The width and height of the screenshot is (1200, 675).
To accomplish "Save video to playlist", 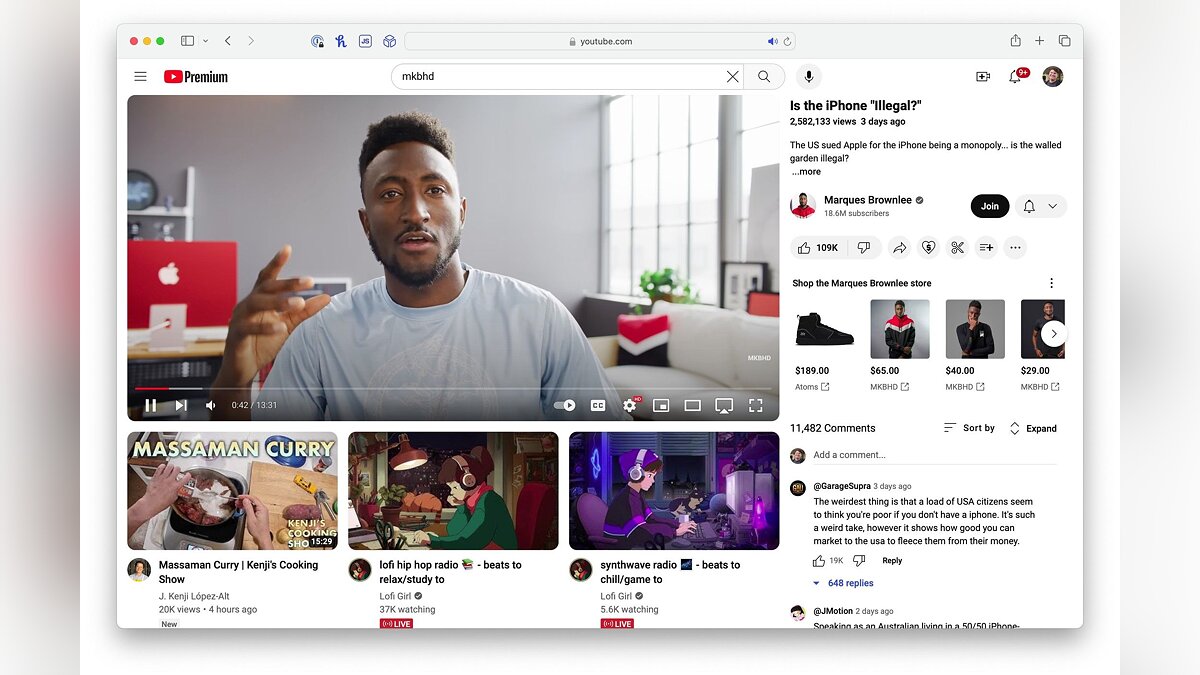I will 986,247.
